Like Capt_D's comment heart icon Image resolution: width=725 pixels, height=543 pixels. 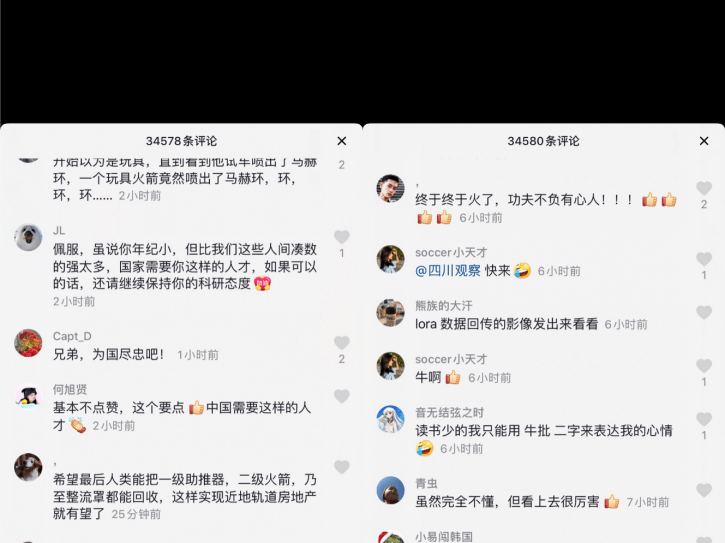click(x=342, y=343)
